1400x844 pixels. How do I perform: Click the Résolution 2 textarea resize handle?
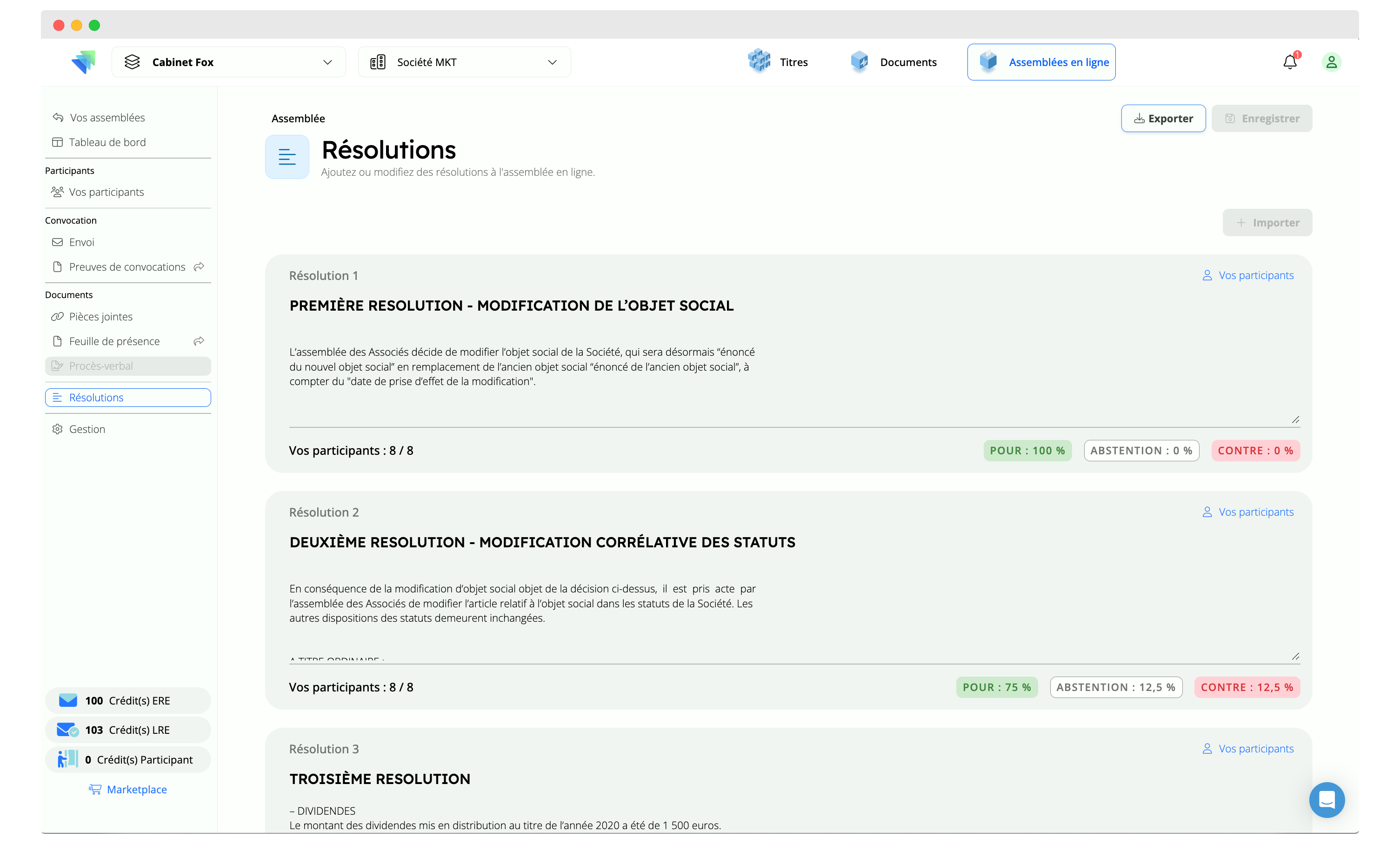[1295, 657]
